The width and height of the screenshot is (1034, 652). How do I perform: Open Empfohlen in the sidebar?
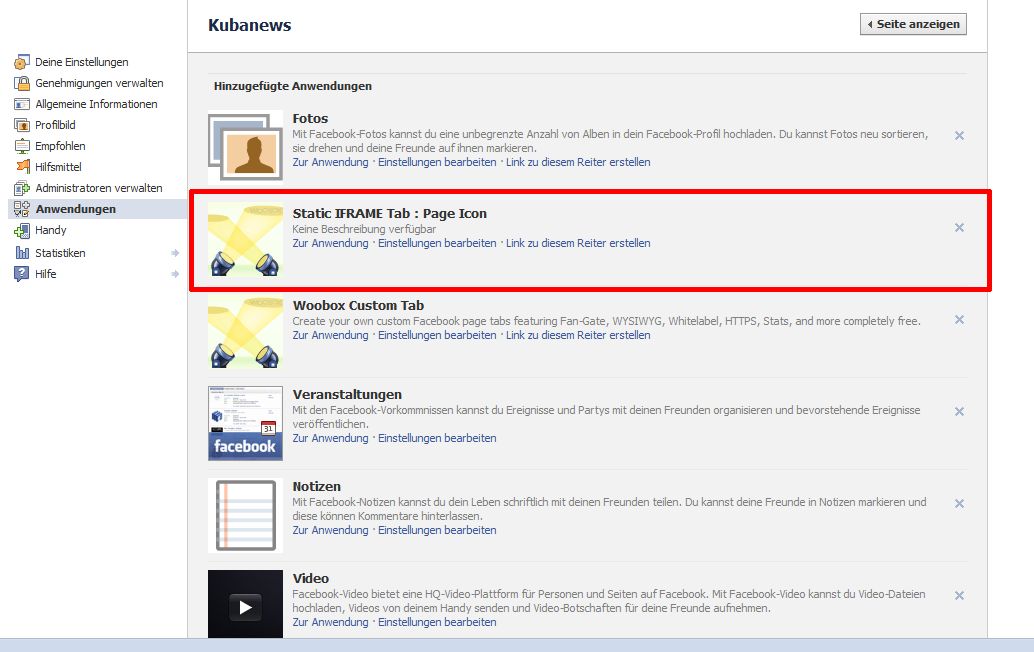coord(60,146)
